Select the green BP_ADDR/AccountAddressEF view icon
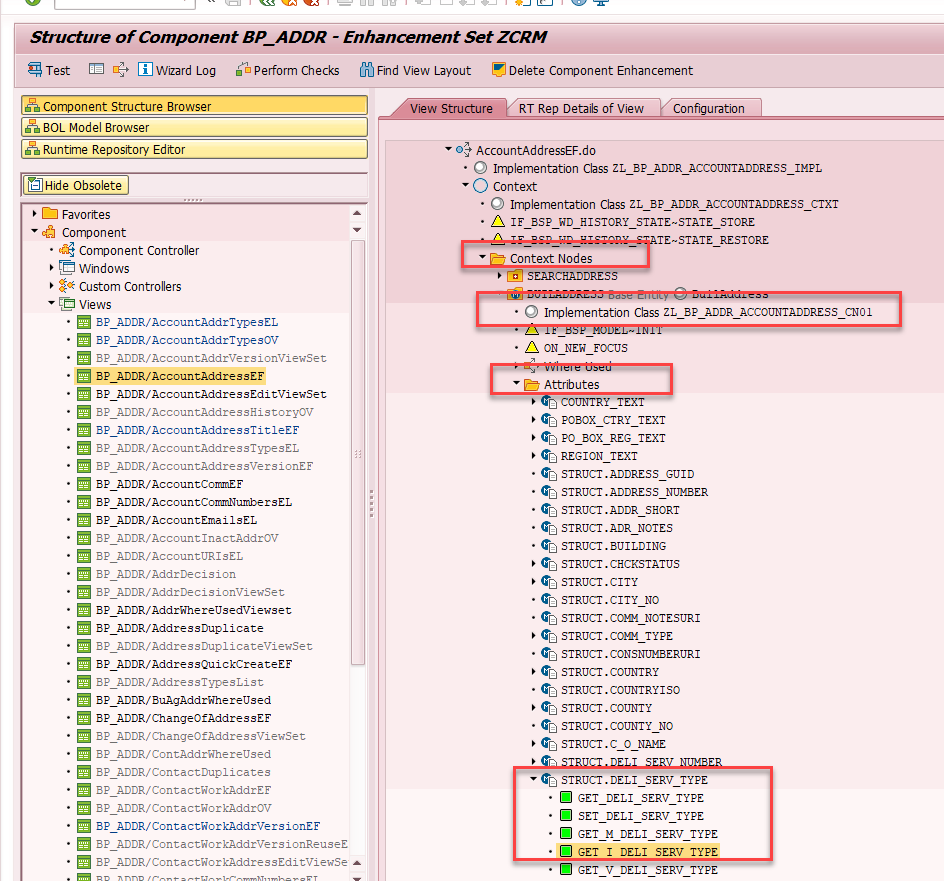This screenshot has width=944, height=881. click(84, 376)
